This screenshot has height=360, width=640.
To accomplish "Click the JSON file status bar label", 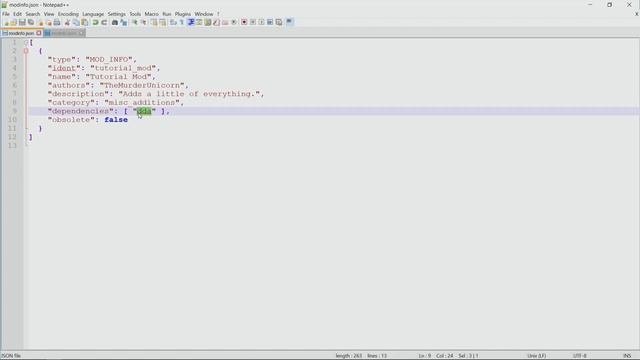I will [11, 356].
